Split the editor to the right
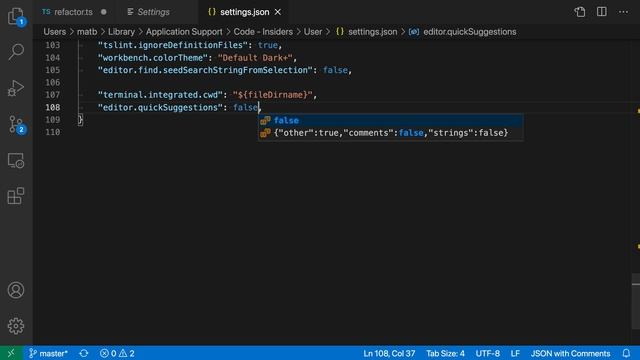The width and height of the screenshot is (640, 360). [602, 12]
